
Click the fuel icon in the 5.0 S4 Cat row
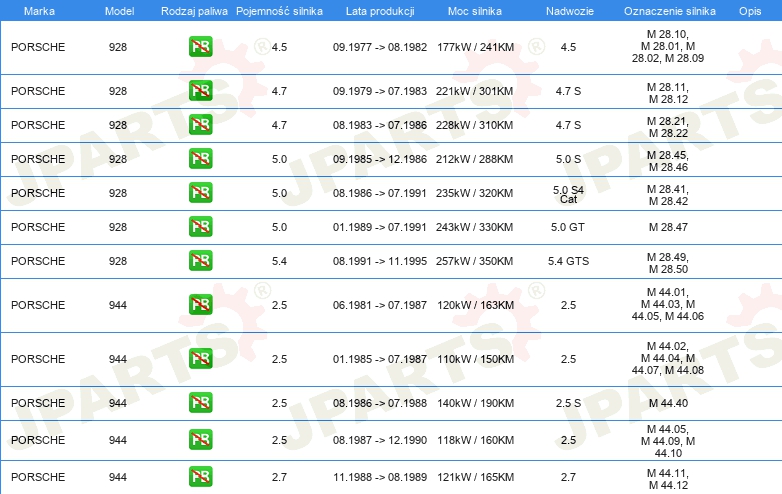[x=200, y=192]
